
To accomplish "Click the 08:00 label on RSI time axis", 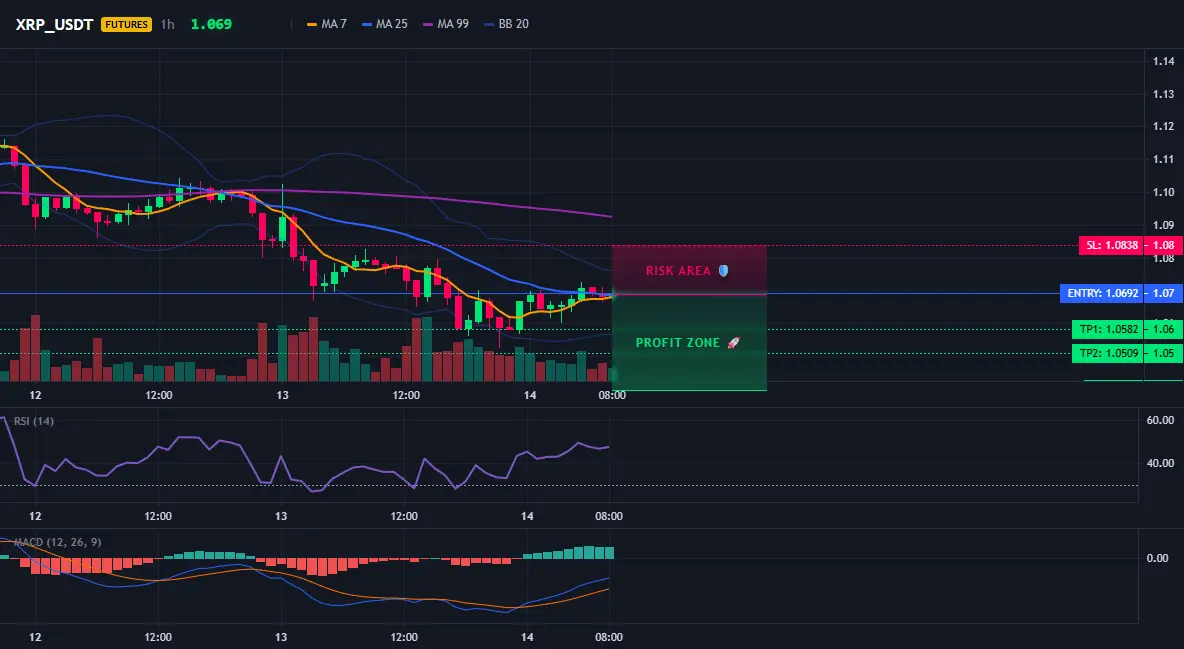I will [609, 516].
